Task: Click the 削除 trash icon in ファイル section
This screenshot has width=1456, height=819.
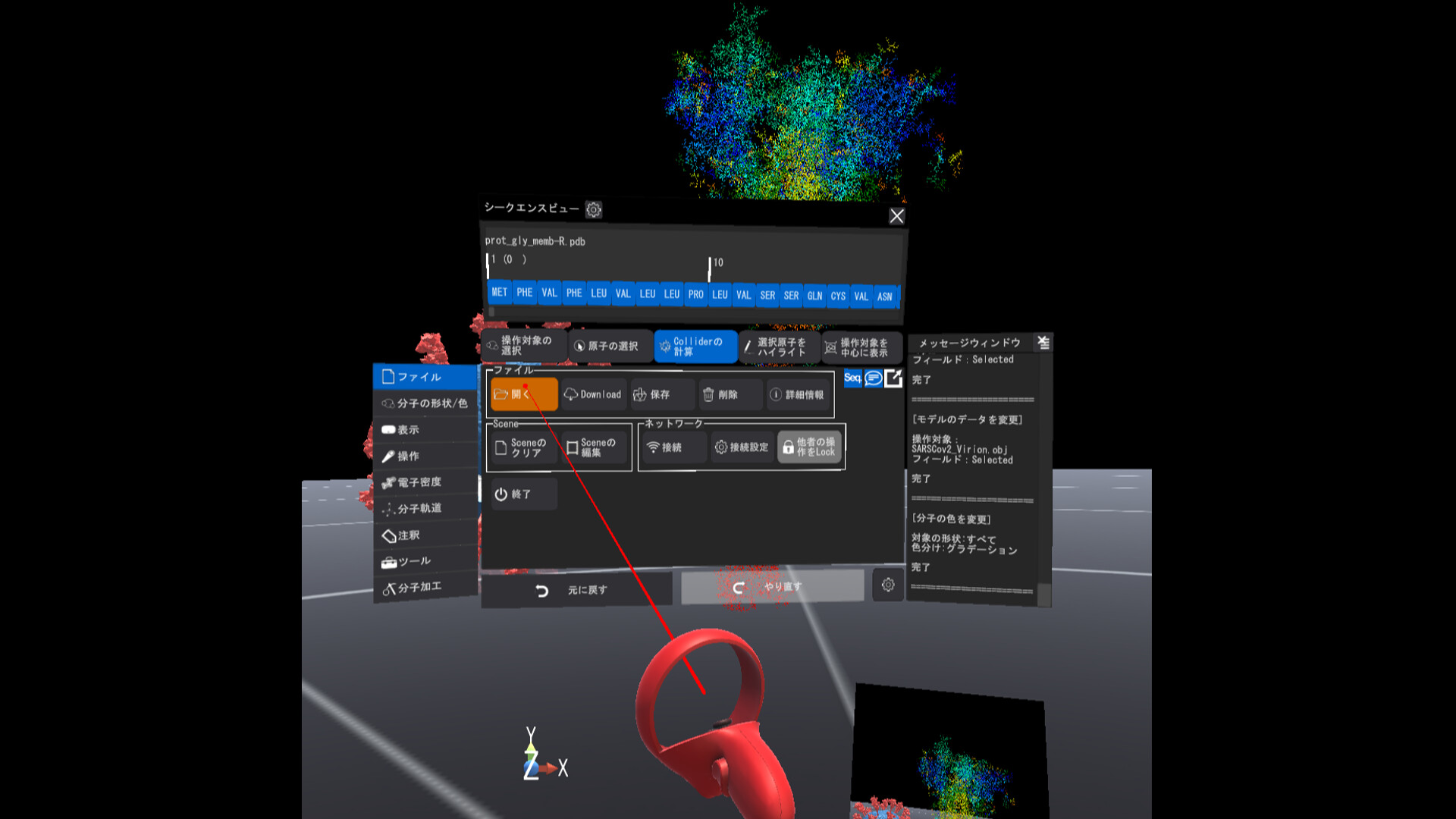Action: [x=728, y=394]
